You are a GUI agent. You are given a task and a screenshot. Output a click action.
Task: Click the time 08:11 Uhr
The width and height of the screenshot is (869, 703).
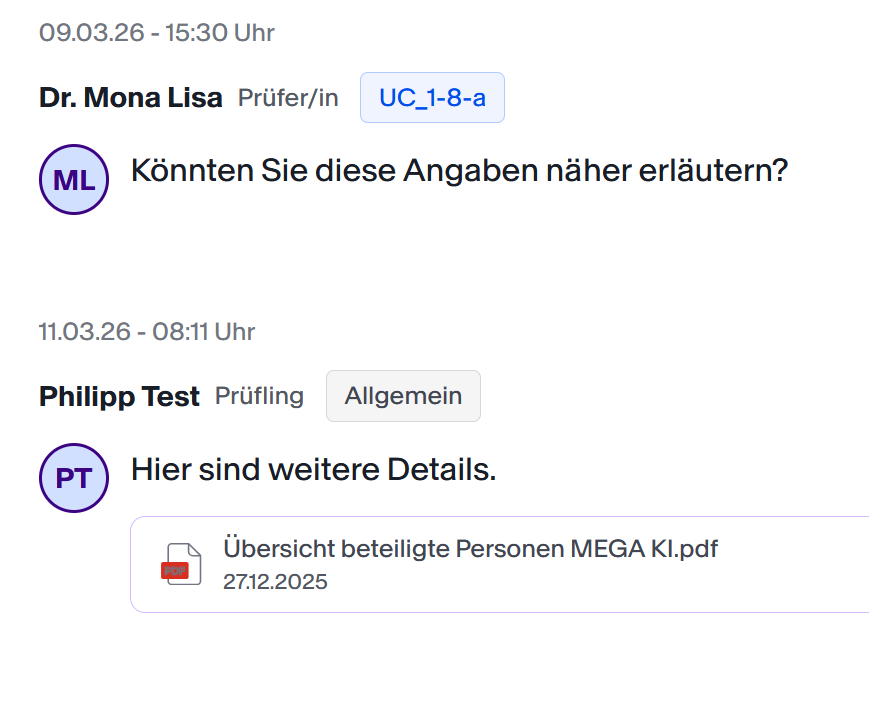(203, 331)
